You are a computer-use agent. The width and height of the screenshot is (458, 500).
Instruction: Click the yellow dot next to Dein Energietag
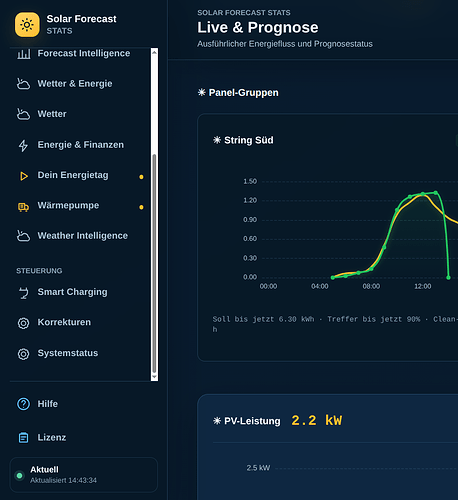(141, 177)
